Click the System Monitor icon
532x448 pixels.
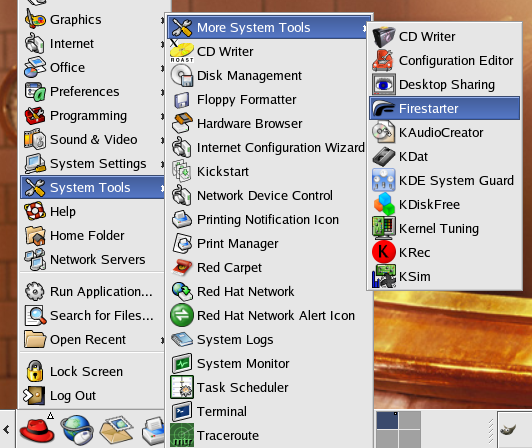coord(182,363)
